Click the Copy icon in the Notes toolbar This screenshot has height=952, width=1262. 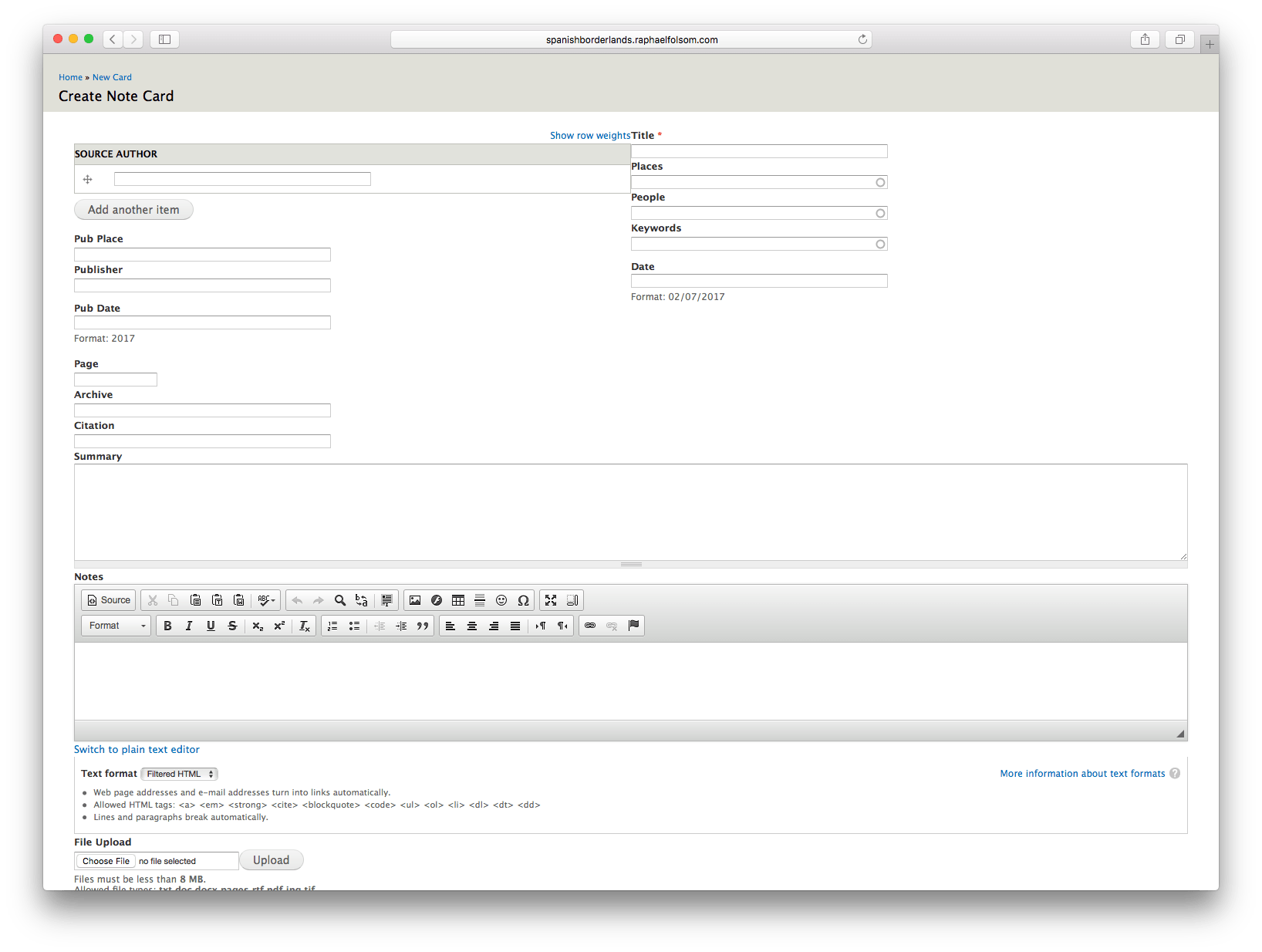(174, 600)
